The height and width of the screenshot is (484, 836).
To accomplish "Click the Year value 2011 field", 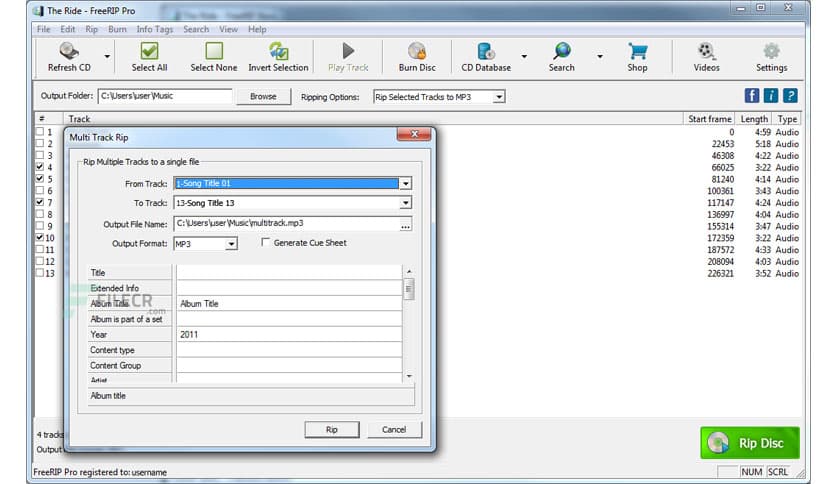I will coord(290,334).
